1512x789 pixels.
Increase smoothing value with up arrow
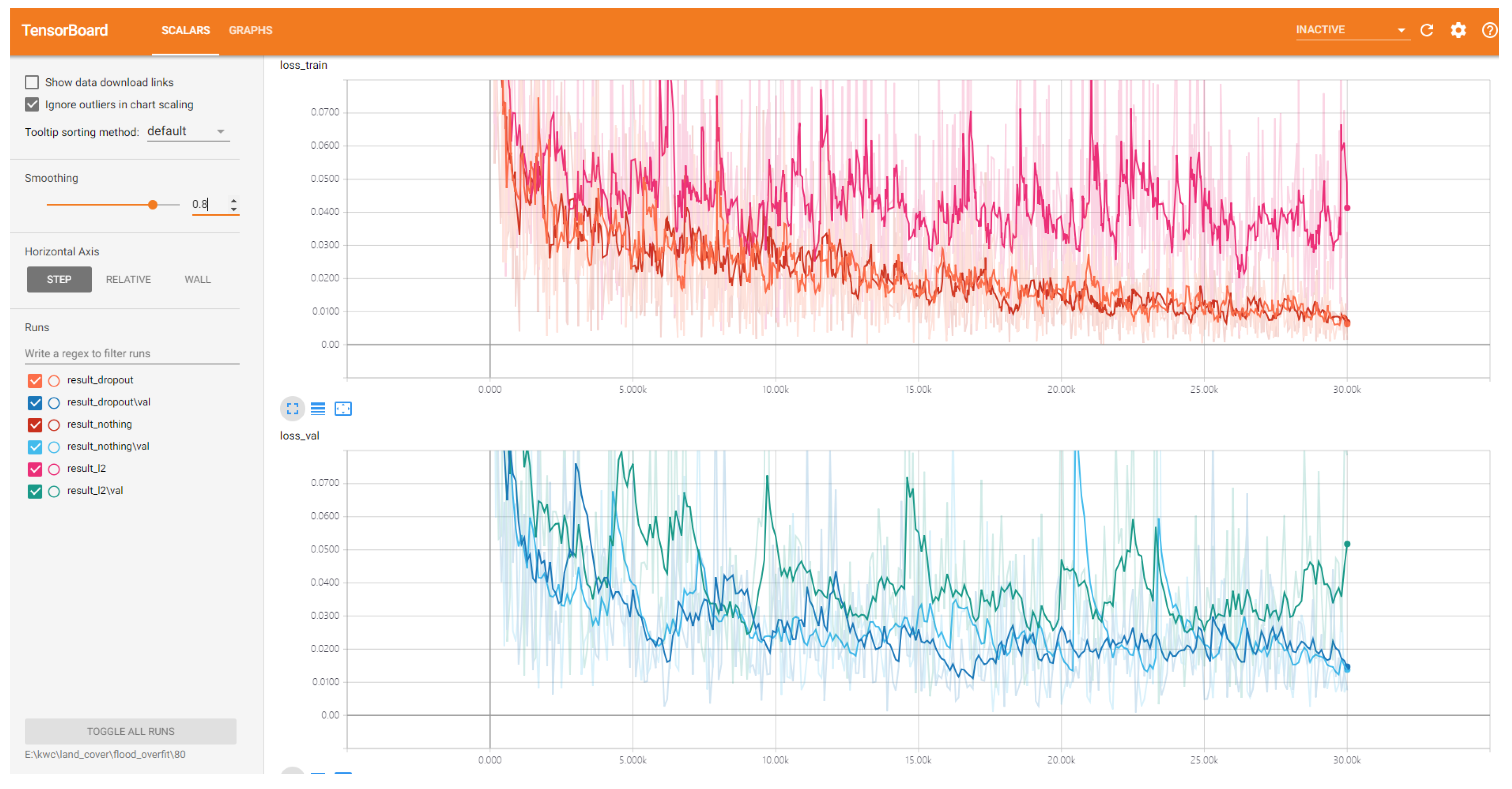234,200
